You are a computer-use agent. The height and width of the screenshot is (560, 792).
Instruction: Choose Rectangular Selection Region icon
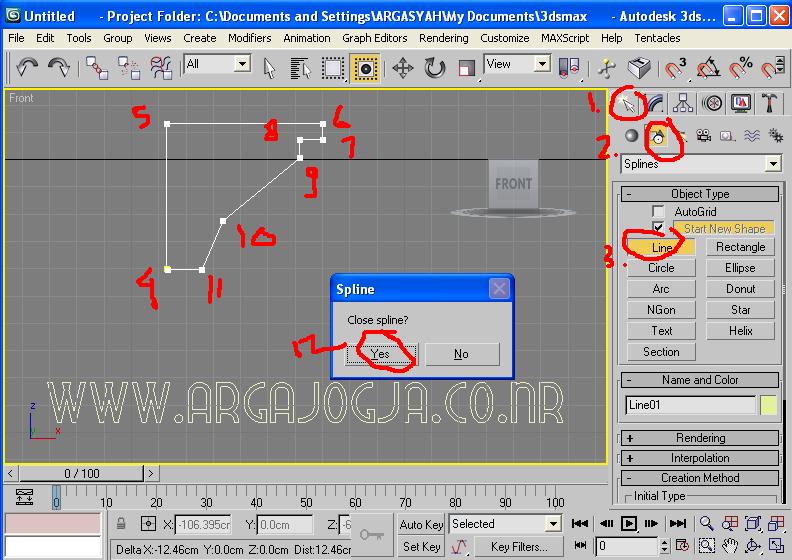pyautogui.click(x=333, y=68)
